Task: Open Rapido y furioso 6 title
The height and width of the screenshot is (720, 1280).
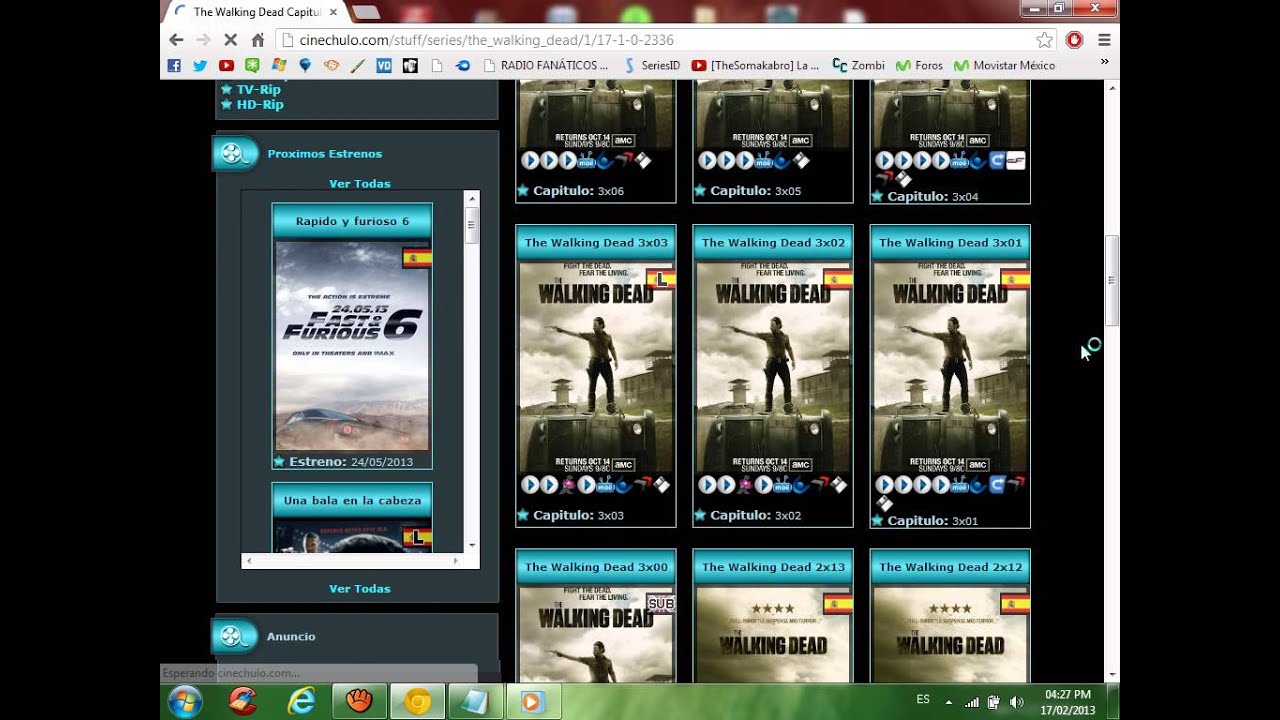Action: coord(352,221)
